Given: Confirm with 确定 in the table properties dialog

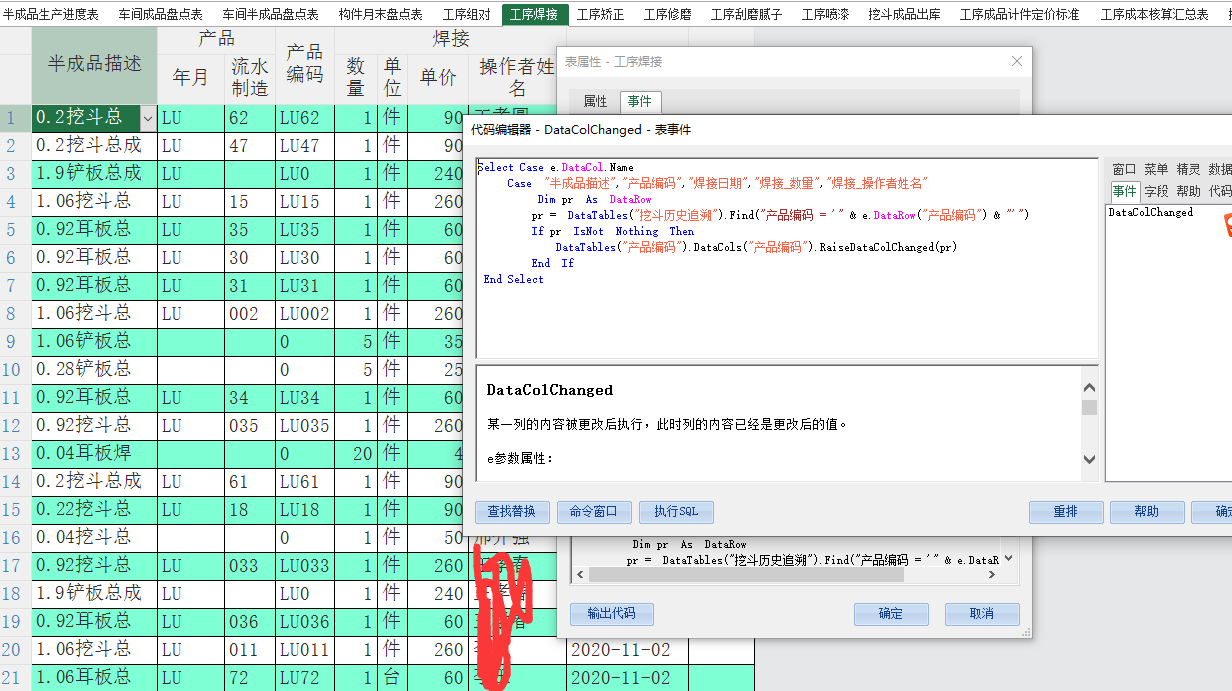Looking at the screenshot, I should [890, 614].
